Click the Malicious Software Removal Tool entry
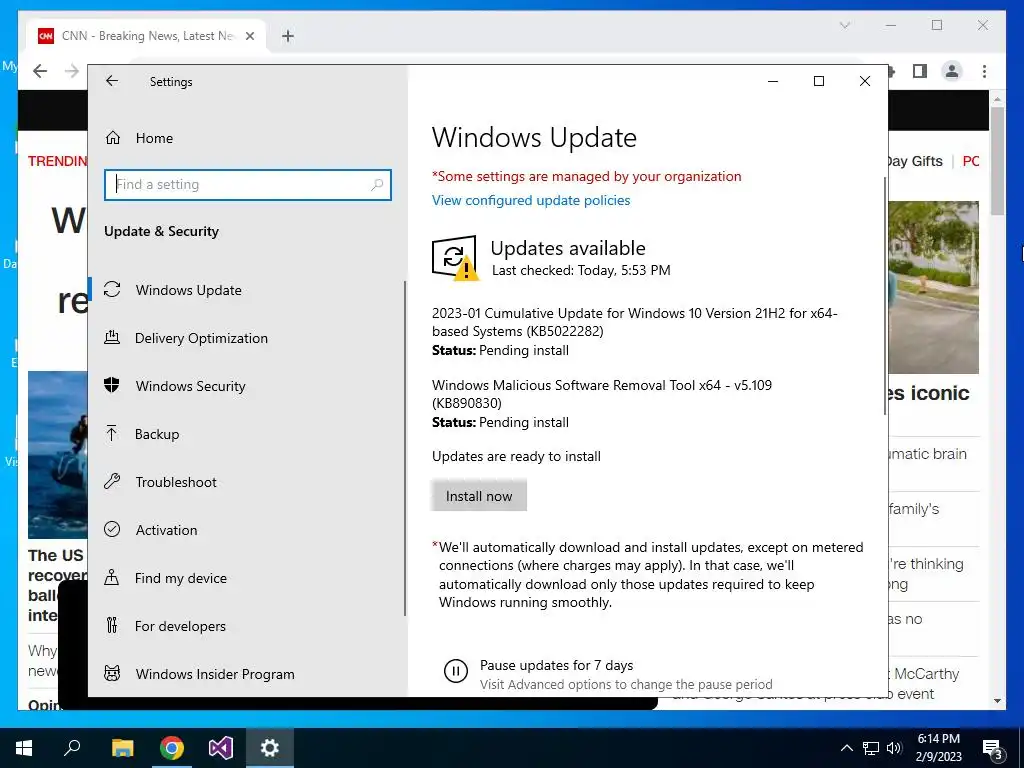 pyautogui.click(x=601, y=394)
